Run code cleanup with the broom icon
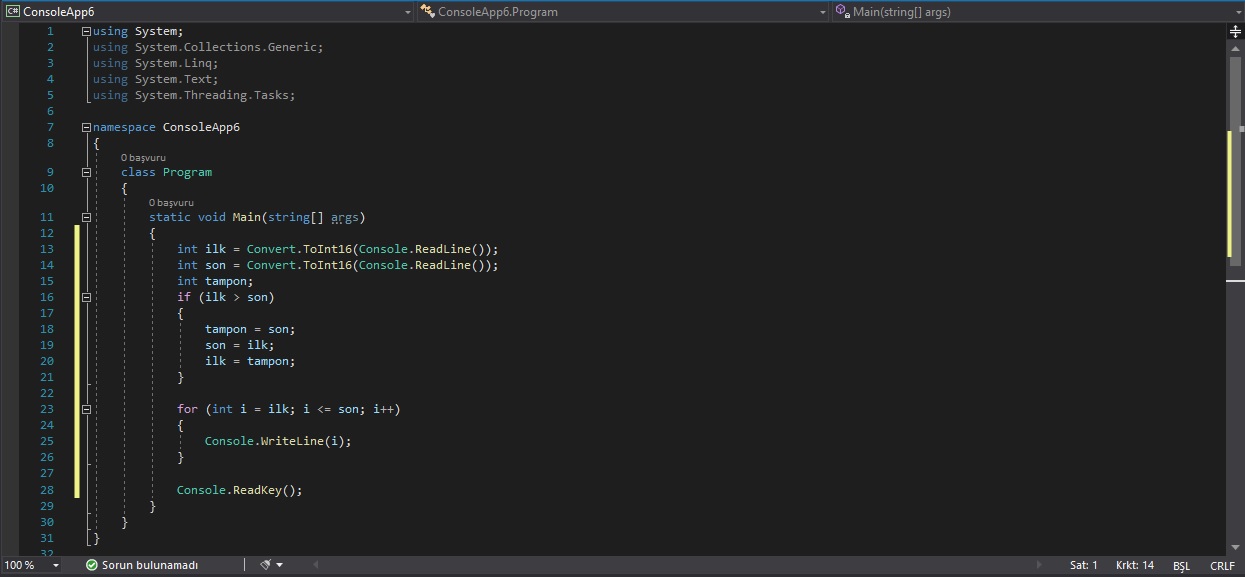Screen dimensions: 1245x577 [266, 565]
